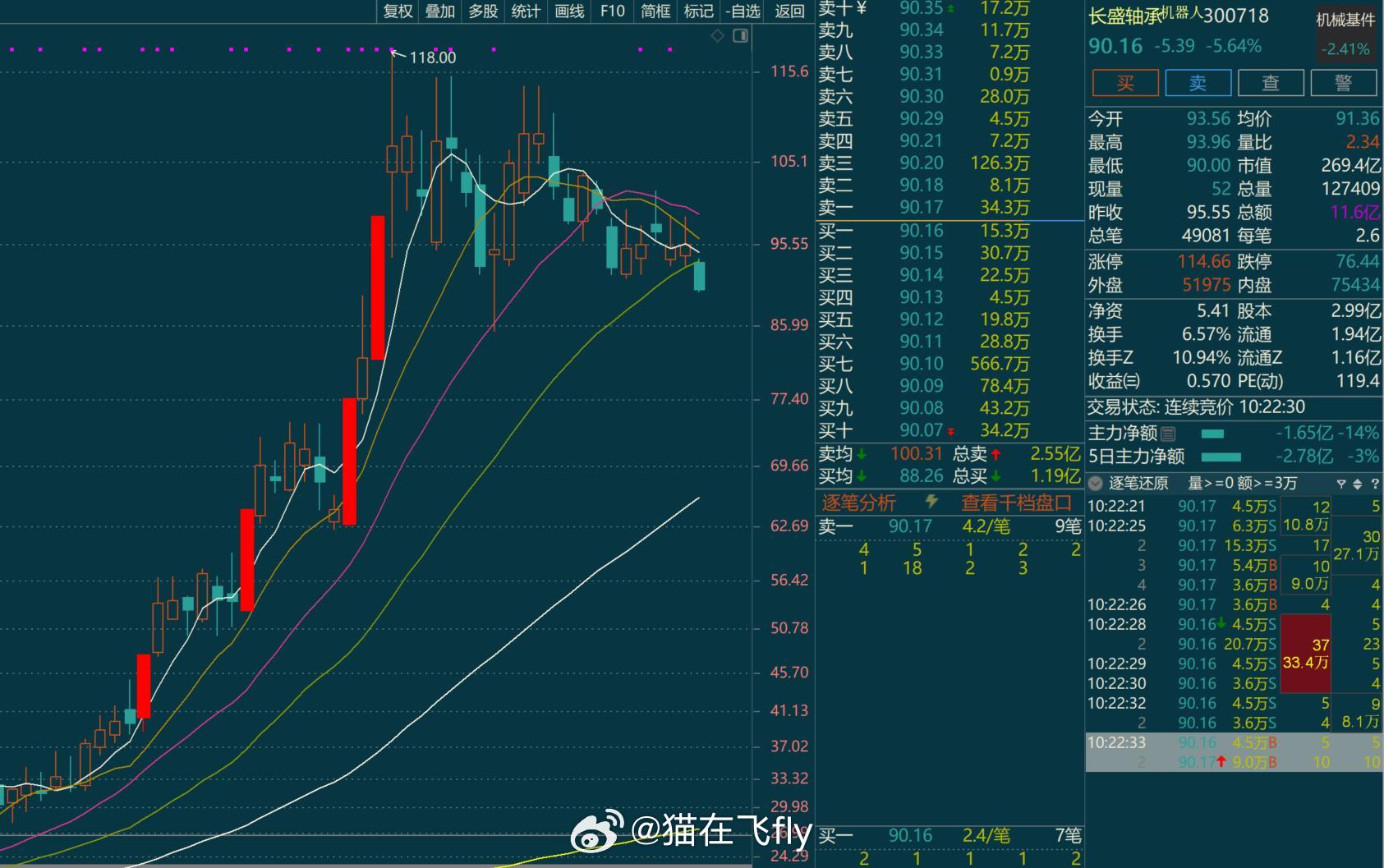The height and width of the screenshot is (868, 1384).
Task: Click the 量比 2.34 value
Action: point(1363,142)
